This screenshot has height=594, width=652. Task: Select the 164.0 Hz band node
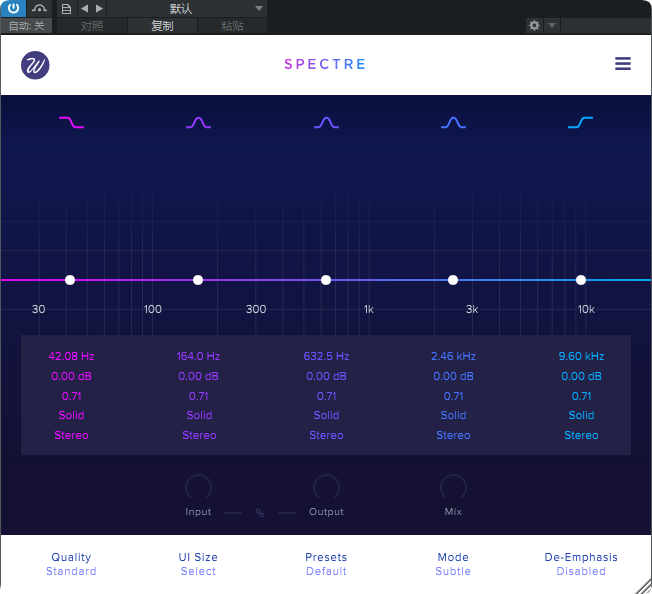(198, 280)
